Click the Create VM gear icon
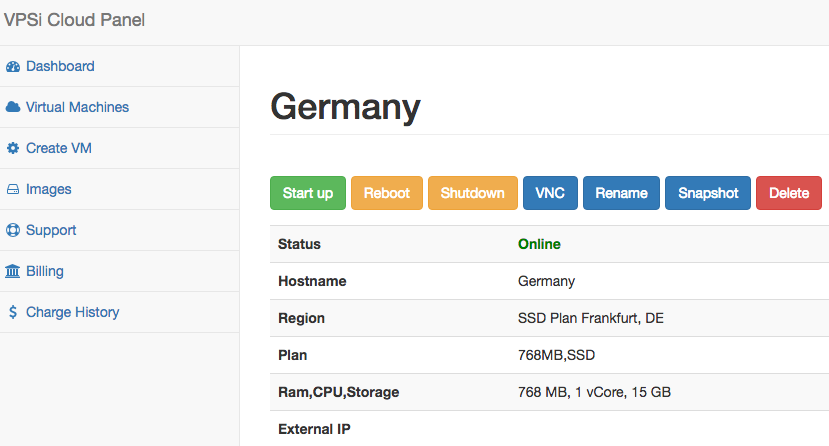The height and width of the screenshot is (446, 829). [x=13, y=149]
